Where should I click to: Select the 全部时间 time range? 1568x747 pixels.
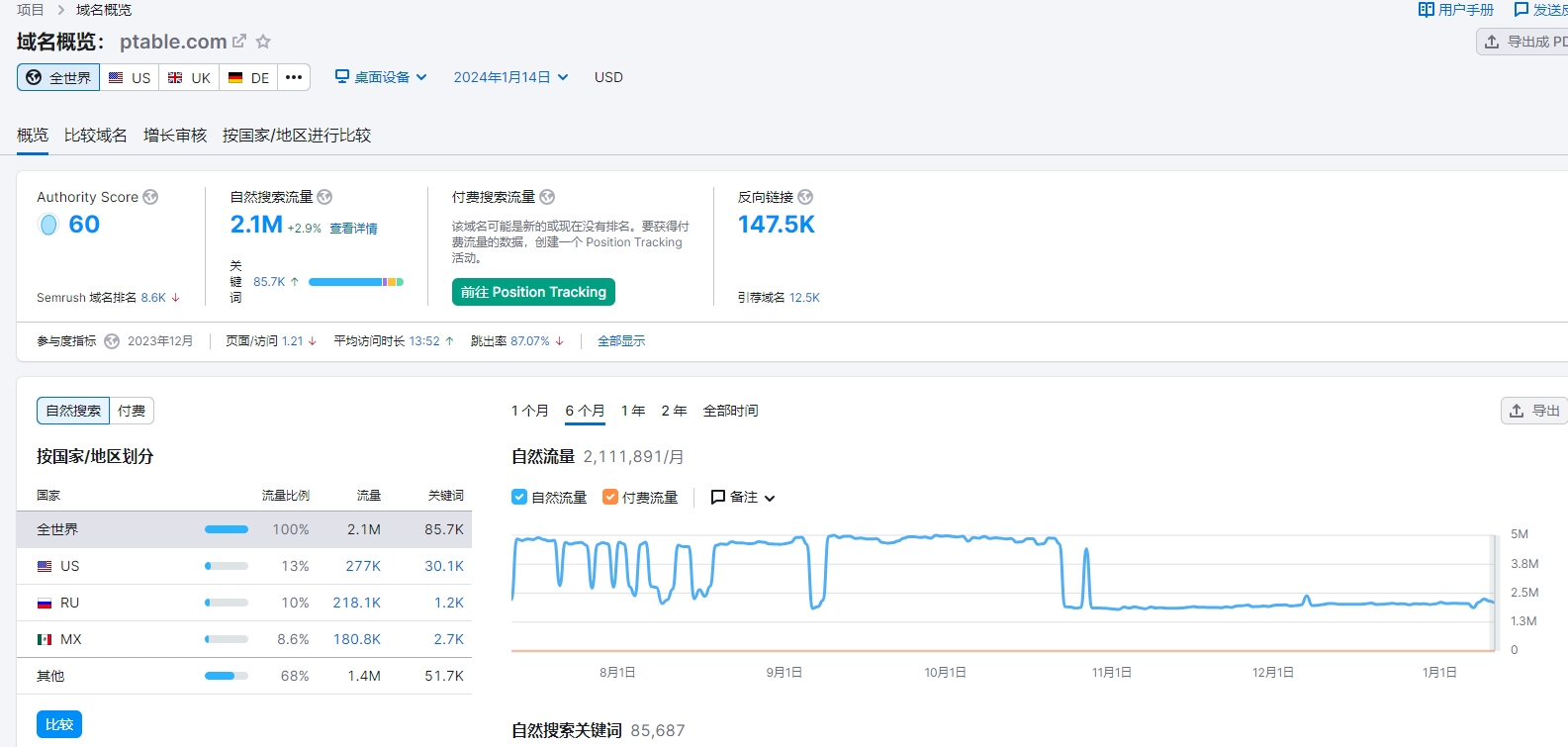tap(731, 411)
